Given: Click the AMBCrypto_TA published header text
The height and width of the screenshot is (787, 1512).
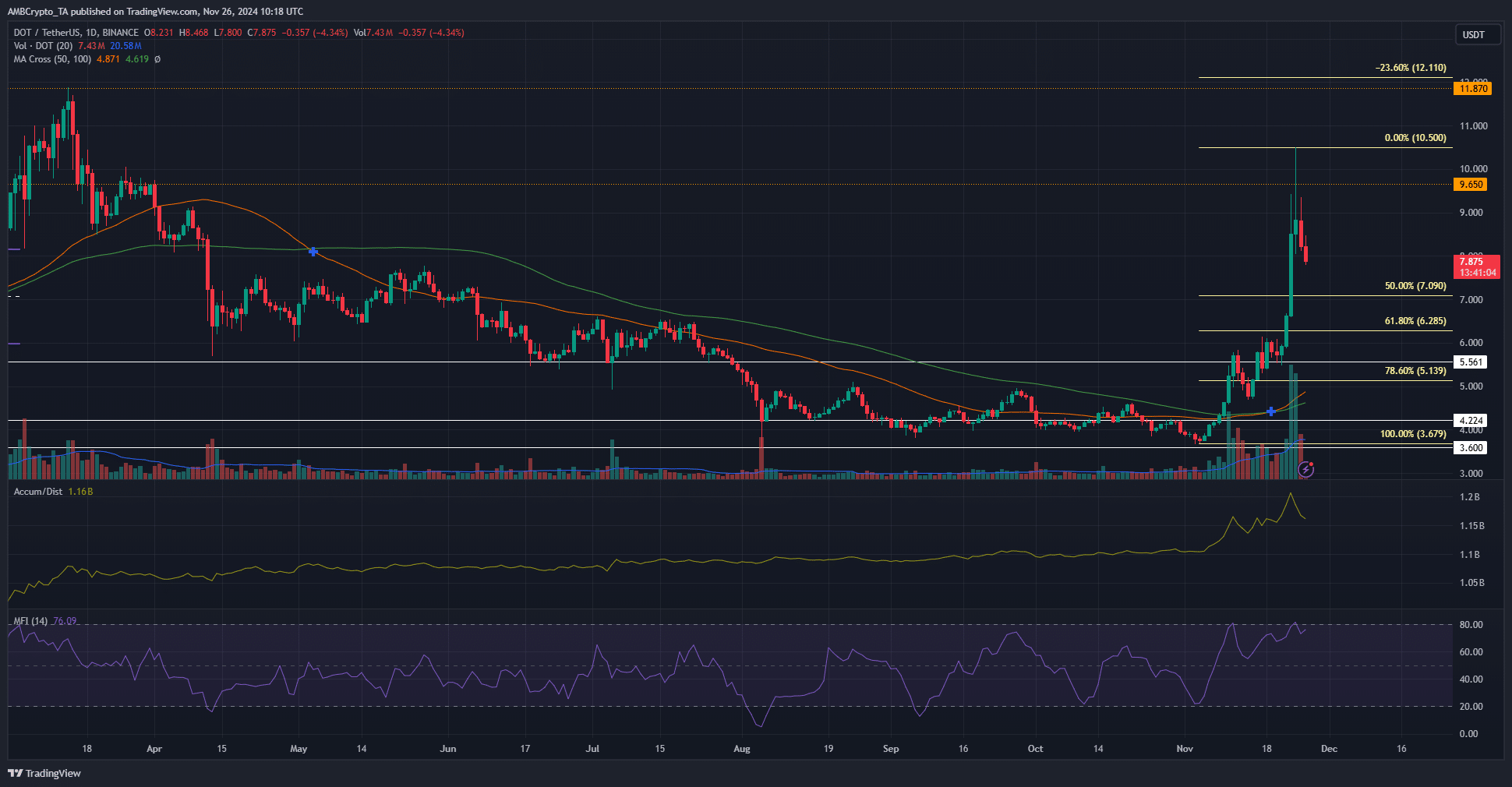Looking at the screenshot, I should 156,12.
